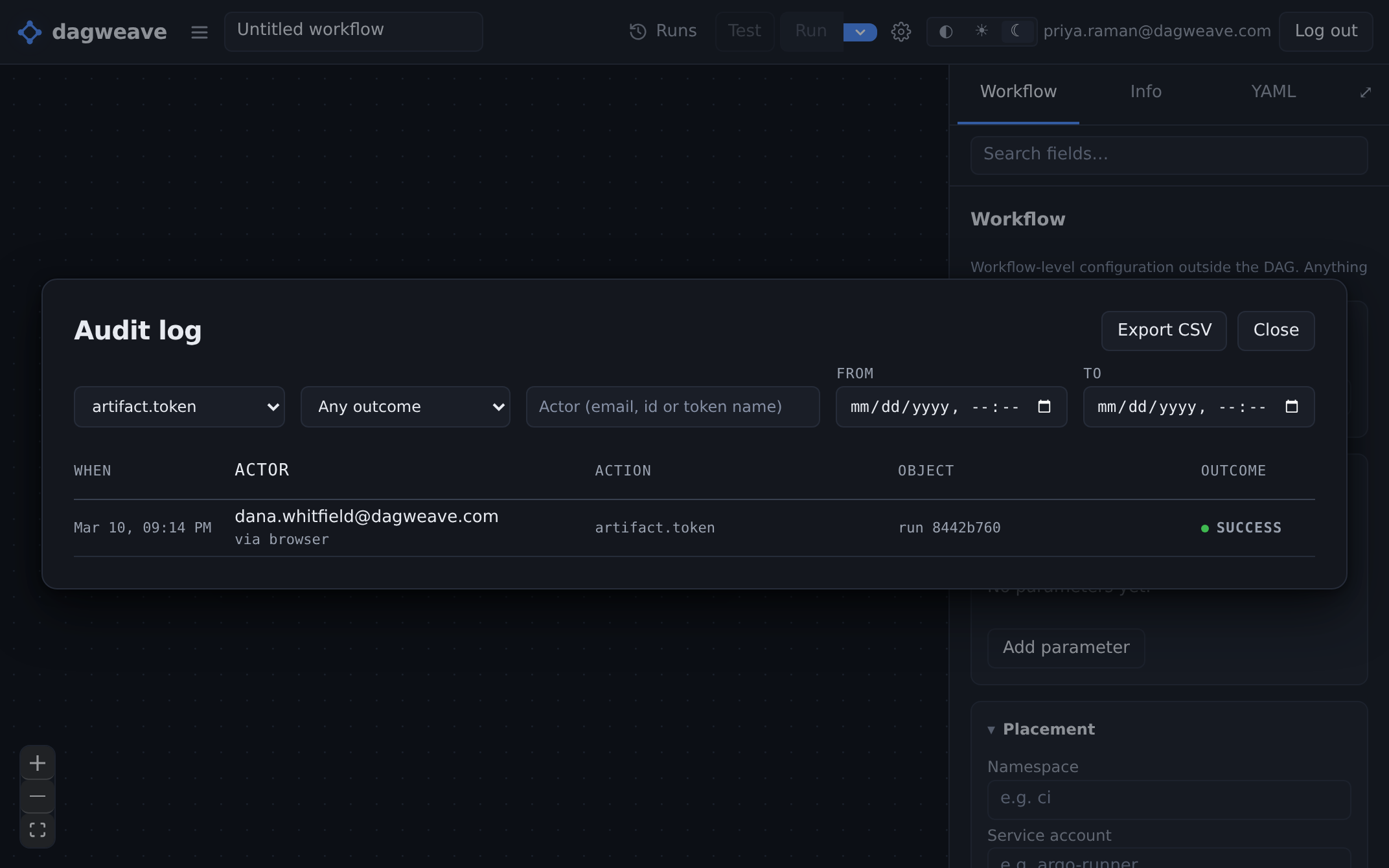The height and width of the screenshot is (868, 1389).
Task: Open the Runs history
Action: tap(663, 31)
